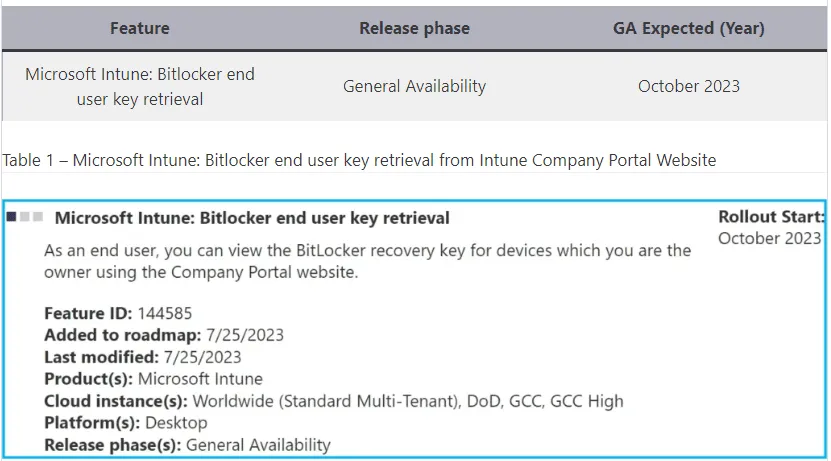Click the Last modified date line
The height and width of the screenshot is (461, 831).
point(142,357)
